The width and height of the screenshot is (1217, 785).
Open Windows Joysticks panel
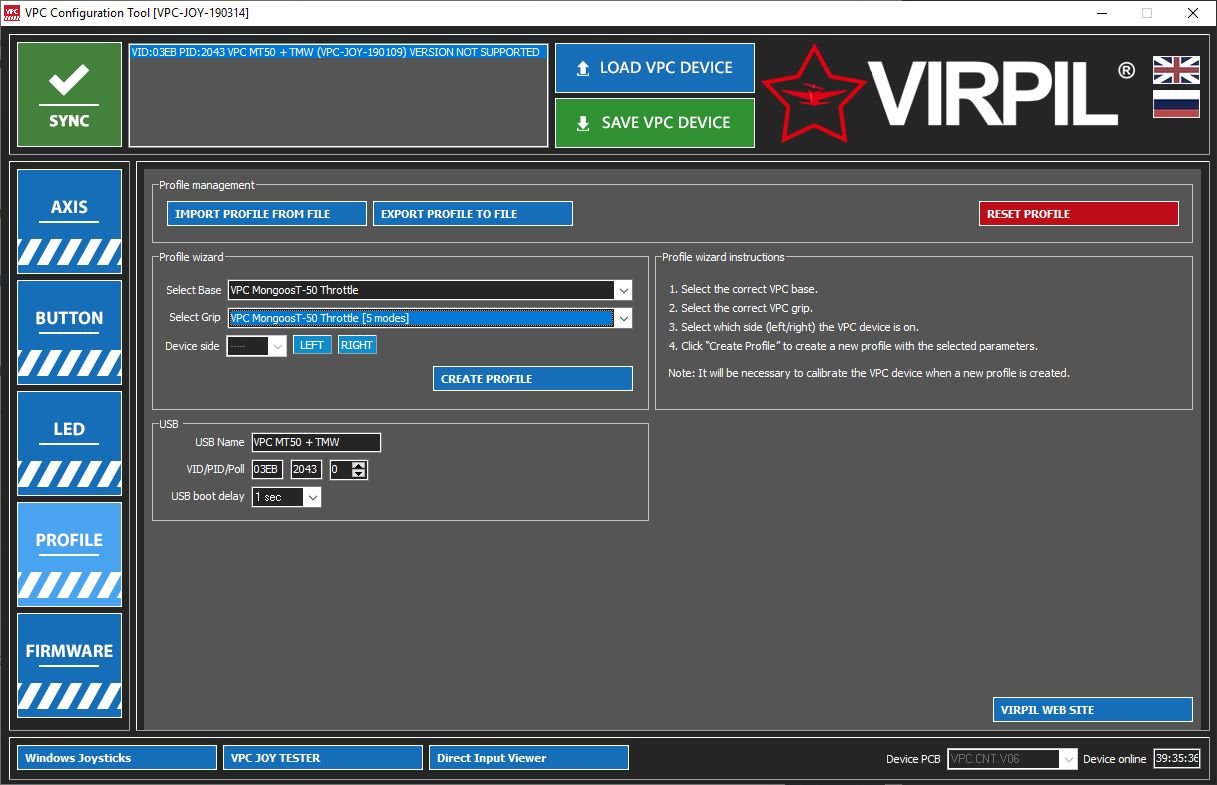(117, 758)
